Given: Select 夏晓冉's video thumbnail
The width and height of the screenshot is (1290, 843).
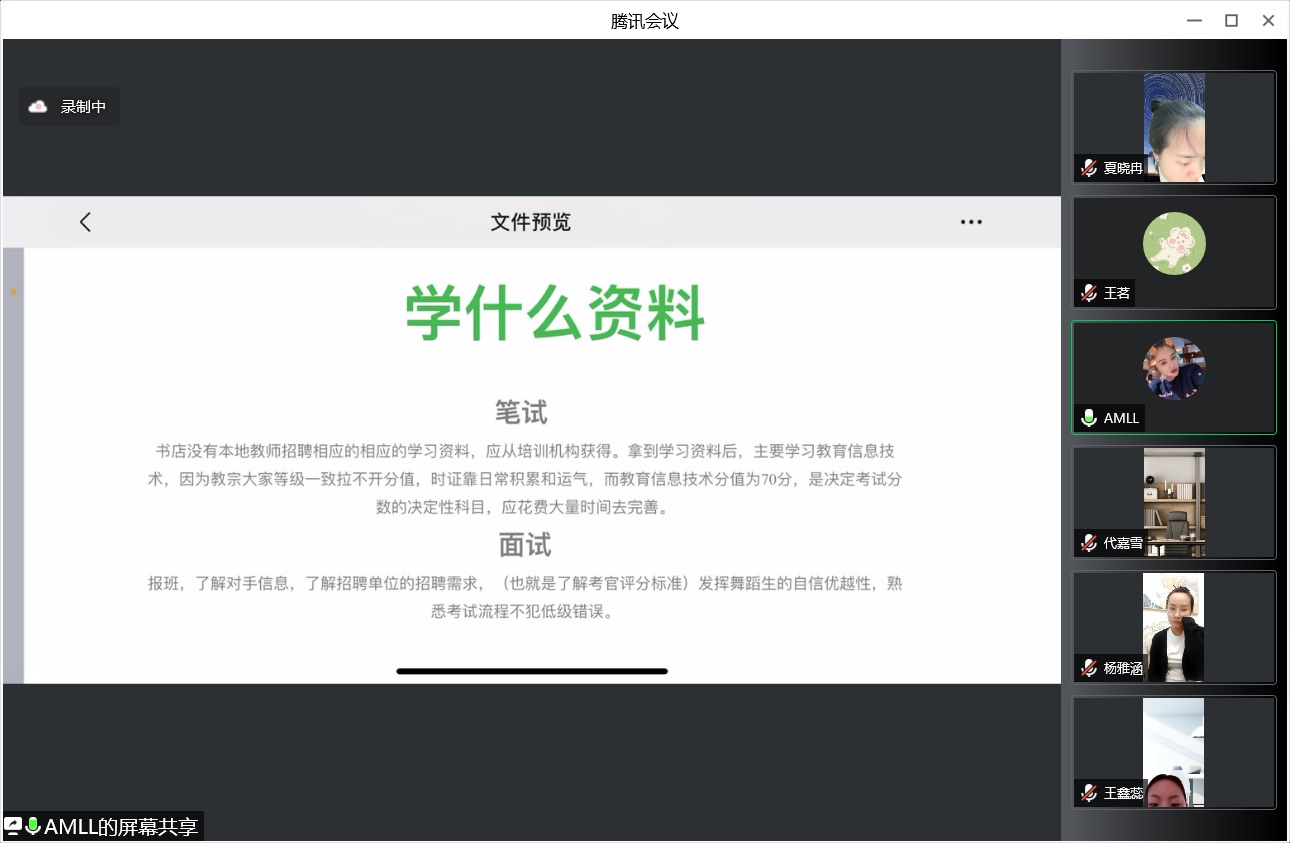Looking at the screenshot, I should point(1174,126).
